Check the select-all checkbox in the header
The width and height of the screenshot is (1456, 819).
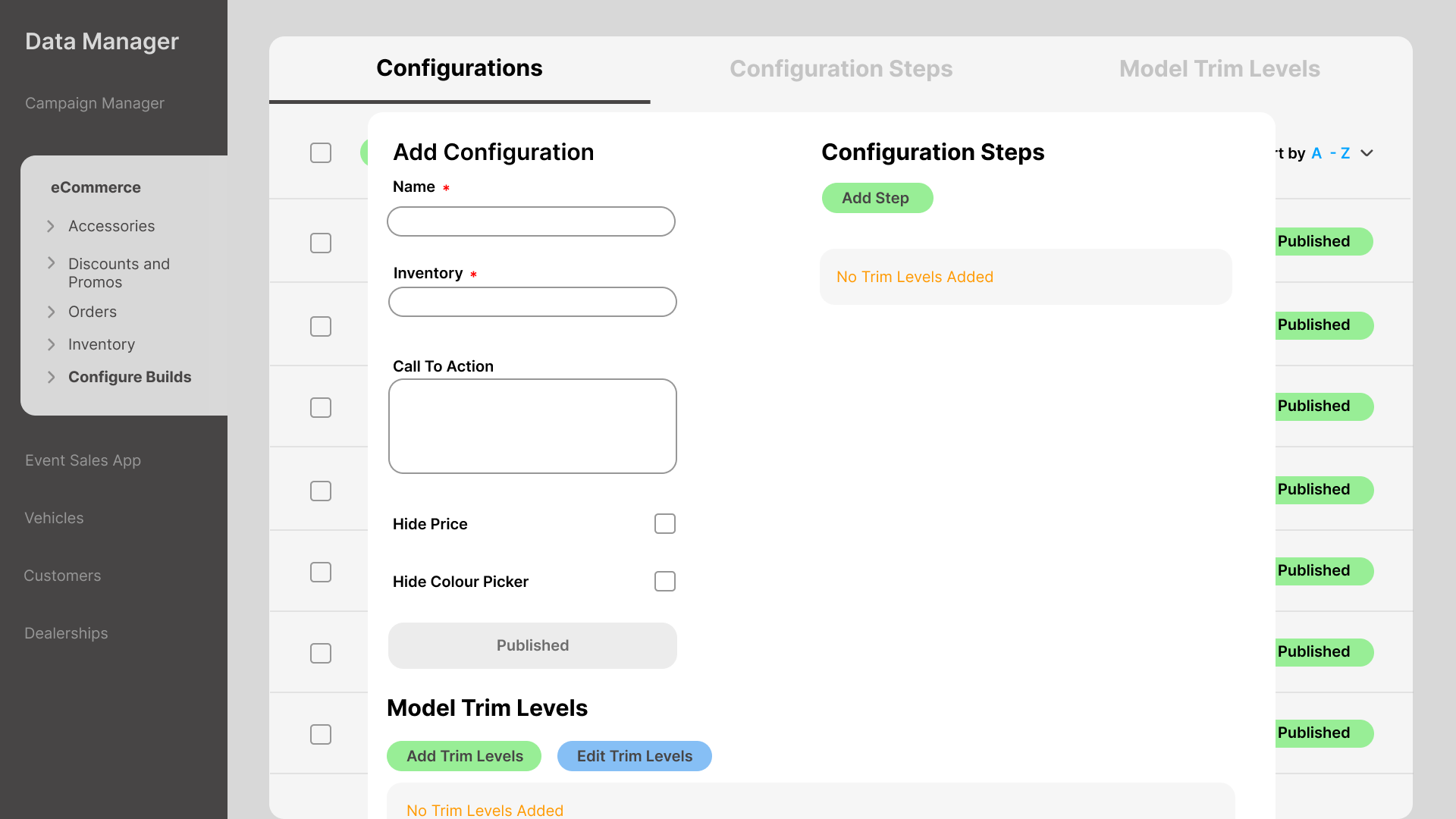[x=320, y=152]
